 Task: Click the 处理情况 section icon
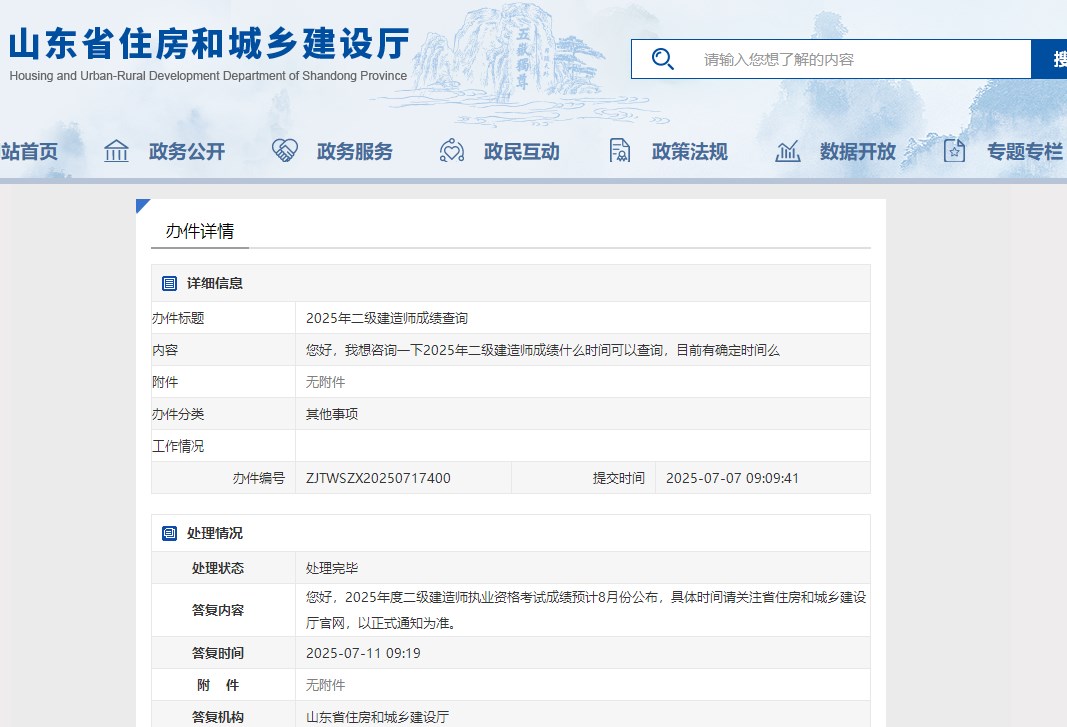[169, 534]
